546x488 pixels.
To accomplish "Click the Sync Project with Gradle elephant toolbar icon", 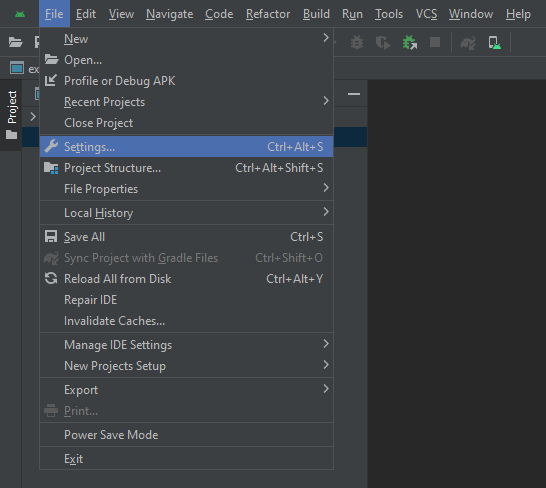I will 468,43.
